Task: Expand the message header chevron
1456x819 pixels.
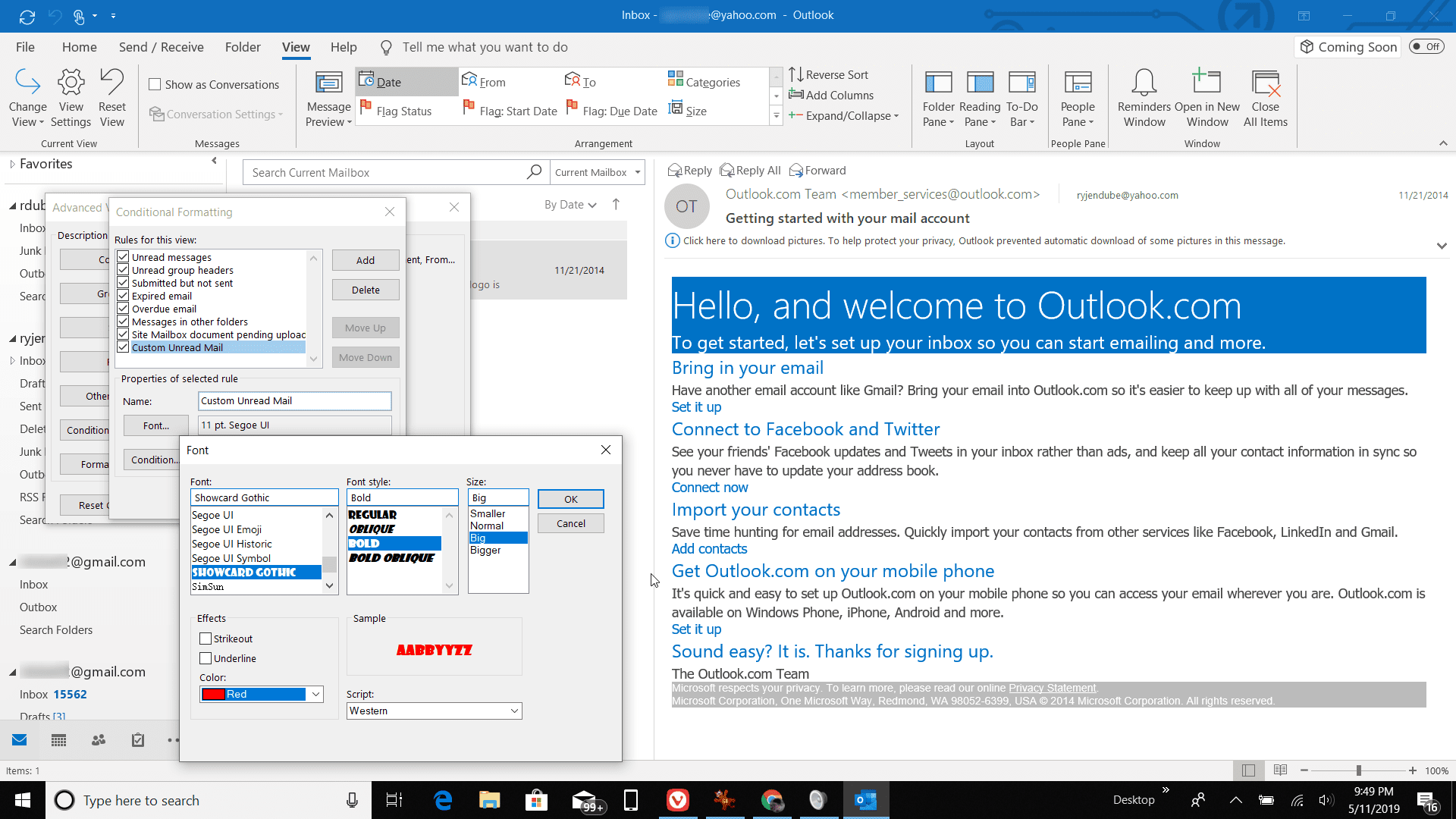Action: (1442, 246)
